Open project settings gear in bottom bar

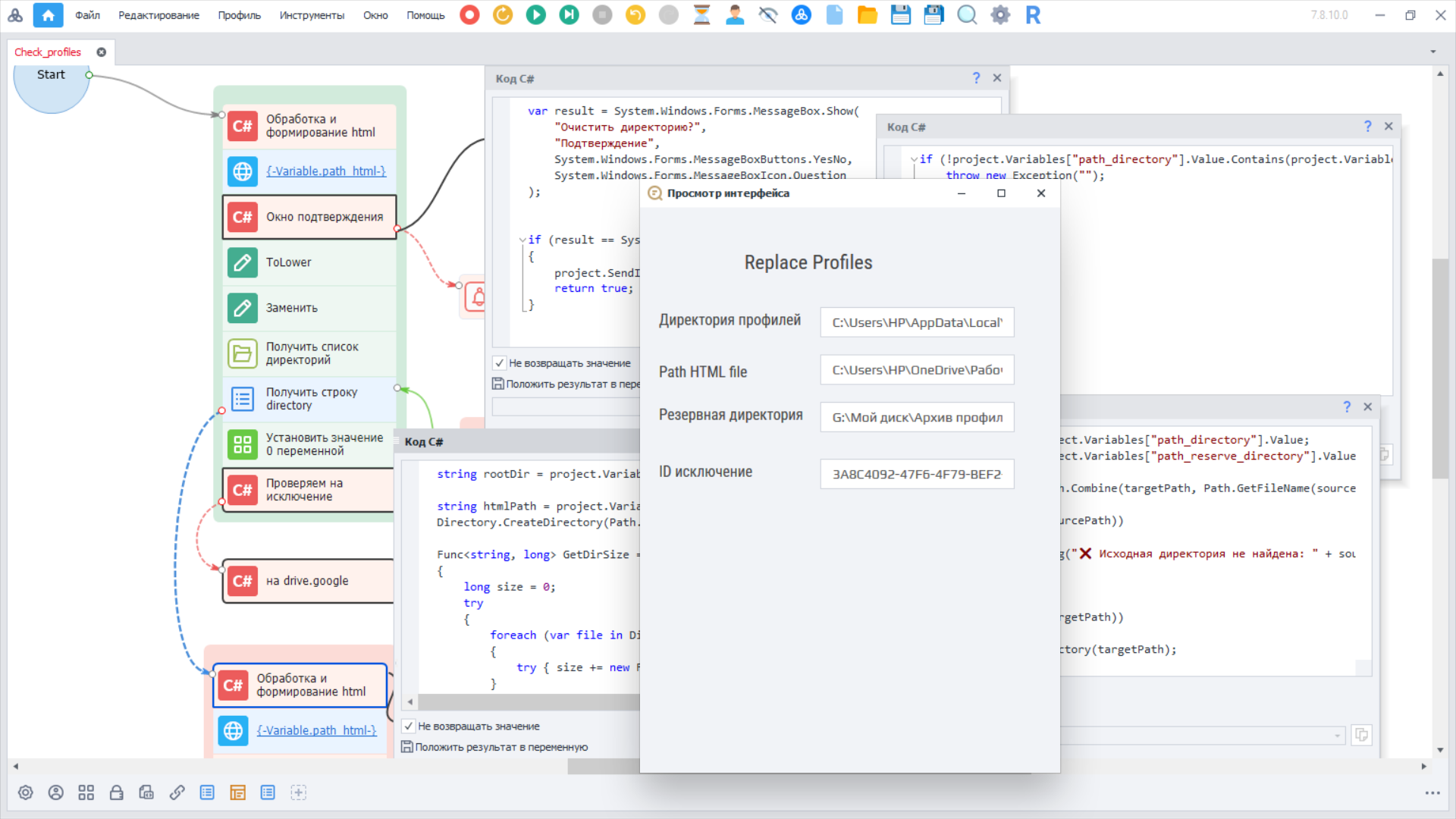point(26,792)
